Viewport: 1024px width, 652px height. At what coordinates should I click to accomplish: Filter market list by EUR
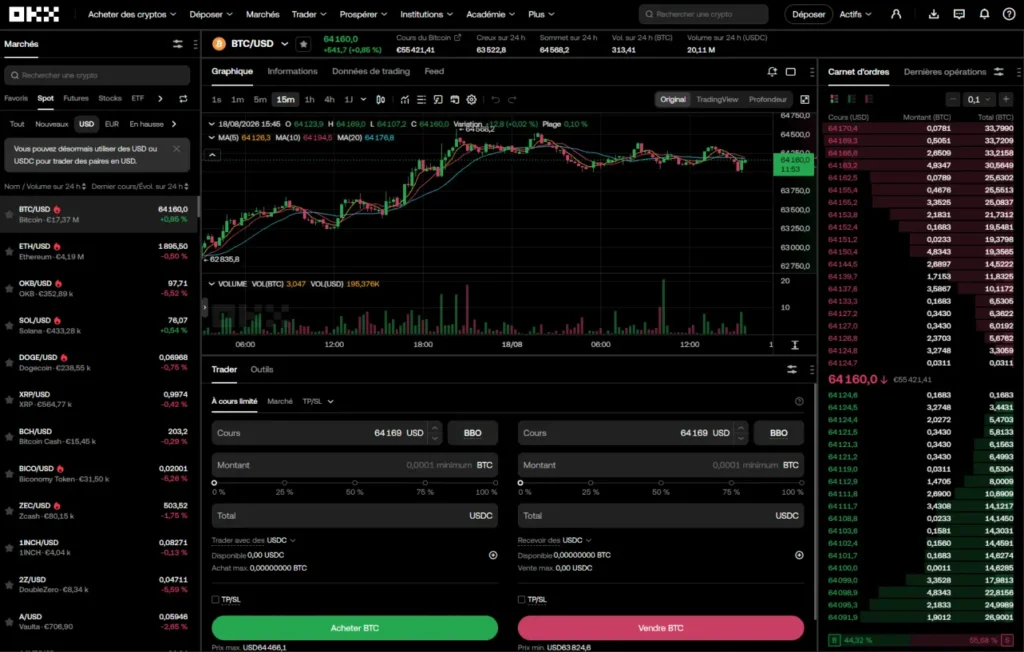(x=112, y=124)
